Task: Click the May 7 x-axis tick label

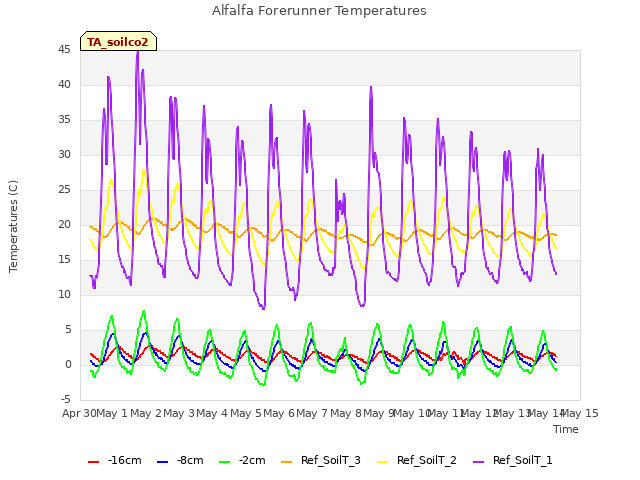Action: point(312,413)
